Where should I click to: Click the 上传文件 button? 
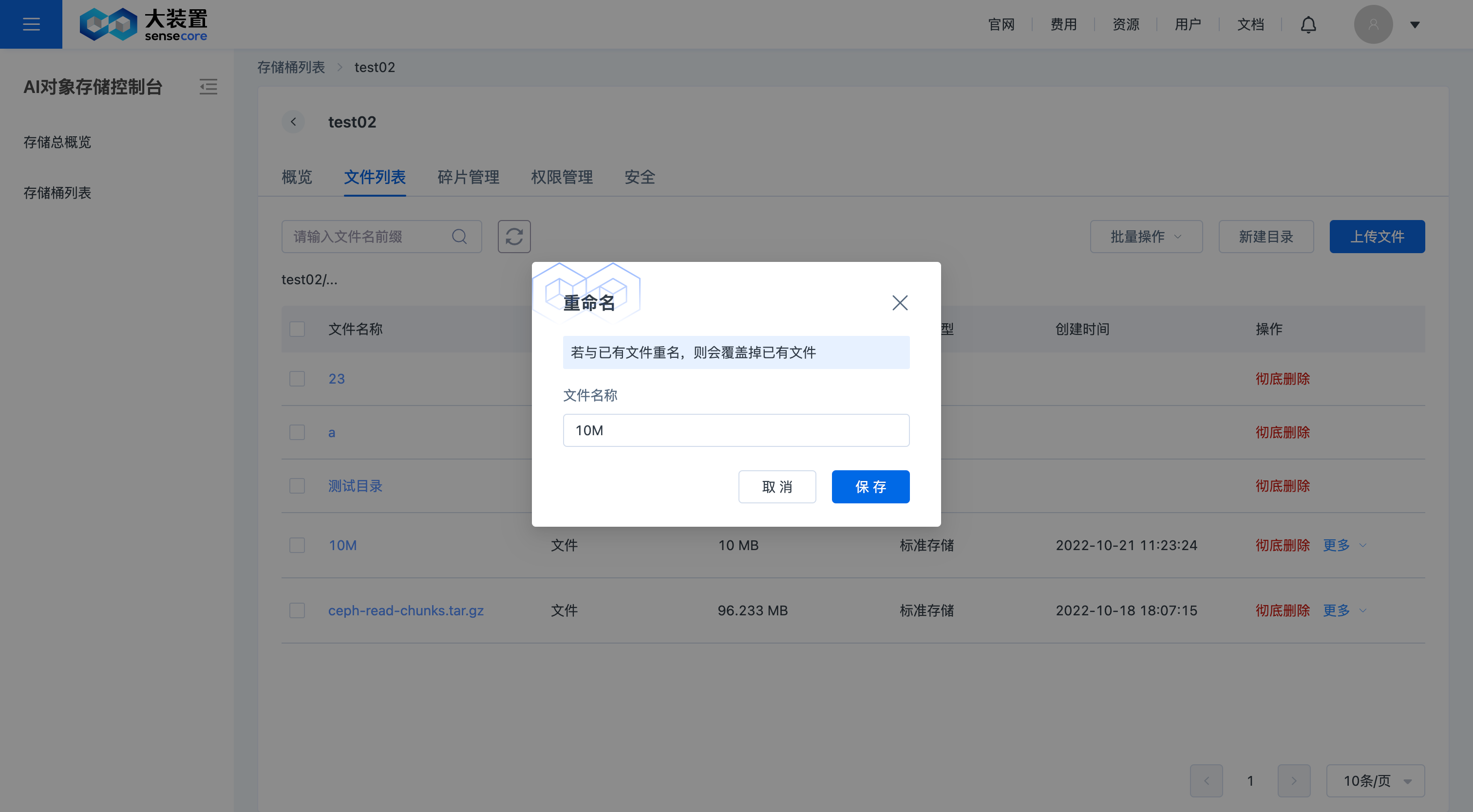1377,237
